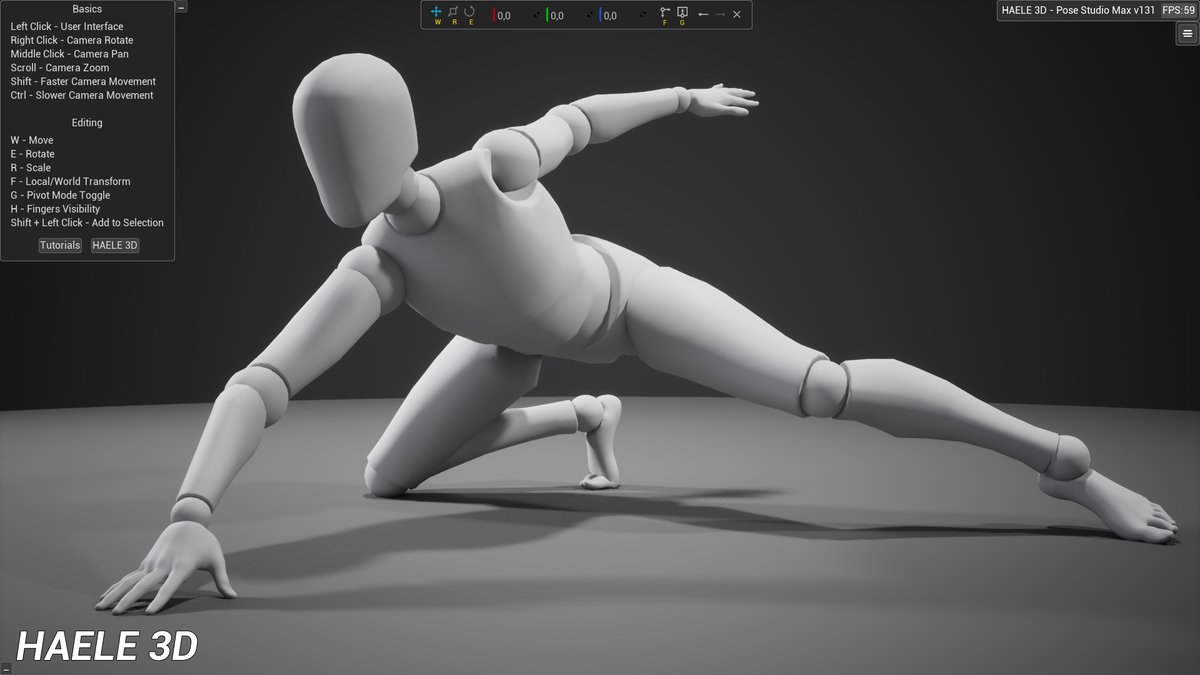The height and width of the screenshot is (675, 1200).
Task: Select the Scale tool (R)
Action: coord(453,12)
